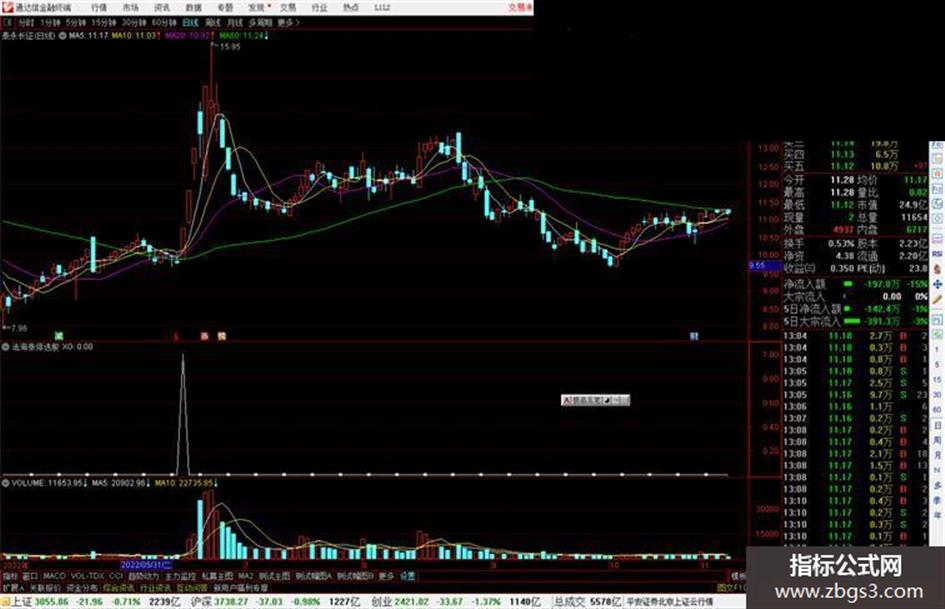Image resolution: width=945 pixels, height=609 pixels.
Task: Click sidebar period button 60
Action: [937, 410]
